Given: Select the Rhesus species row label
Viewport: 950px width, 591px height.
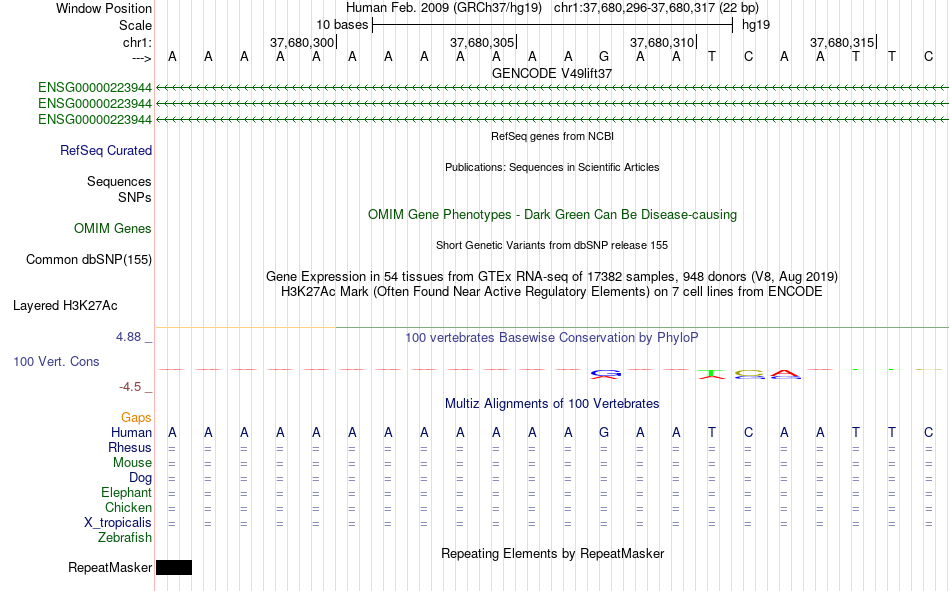Looking at the screenshot, I should [x=130, y=447].
